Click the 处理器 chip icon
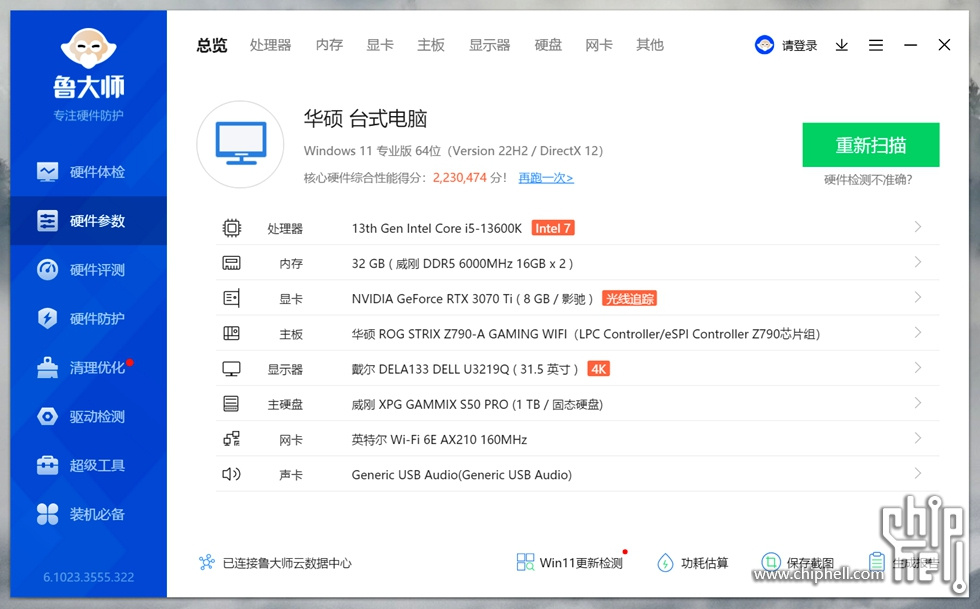980x609 pixels. point(231,228)
